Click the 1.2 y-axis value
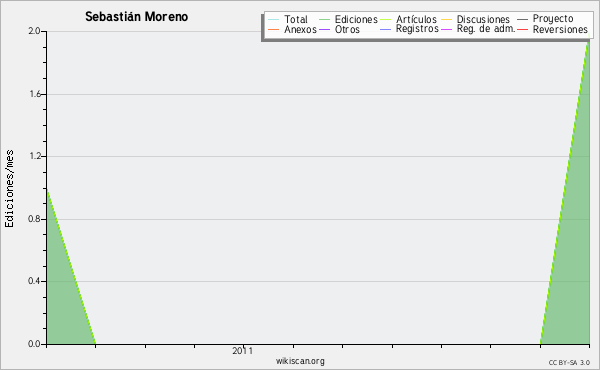 click(x=35, y=156)
